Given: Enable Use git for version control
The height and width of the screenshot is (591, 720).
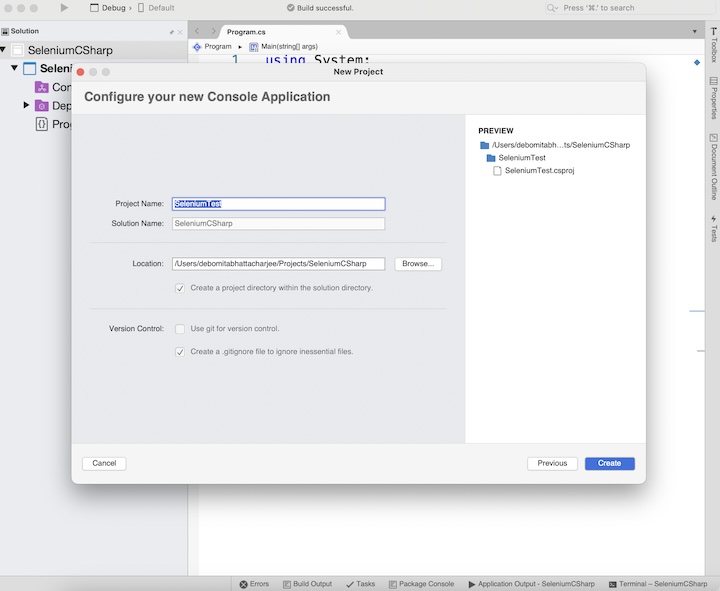Looking at the screenshot, I should pos(180,329).
